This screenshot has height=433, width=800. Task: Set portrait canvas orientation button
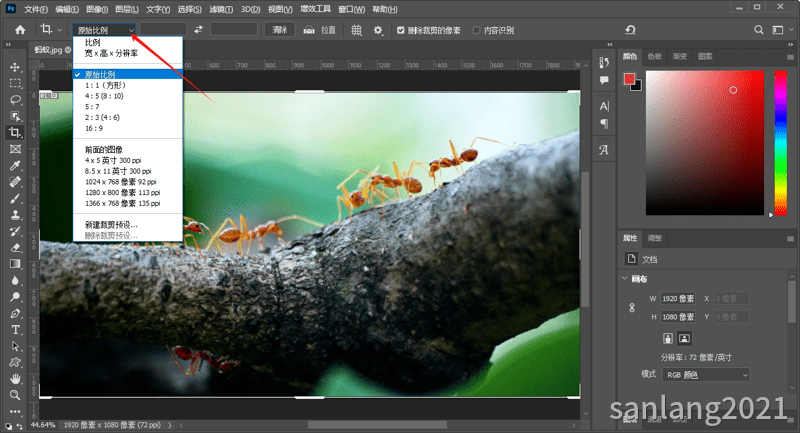(668, 338)
